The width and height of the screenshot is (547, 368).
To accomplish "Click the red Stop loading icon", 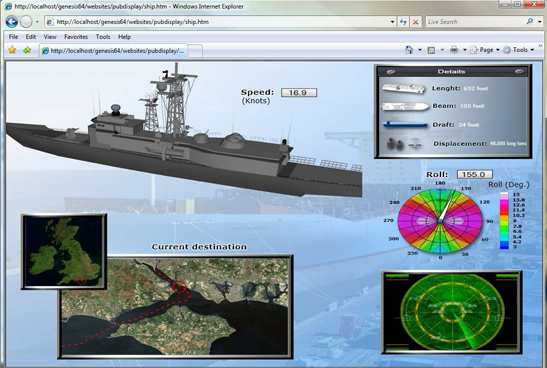I will tap(415, 22).
